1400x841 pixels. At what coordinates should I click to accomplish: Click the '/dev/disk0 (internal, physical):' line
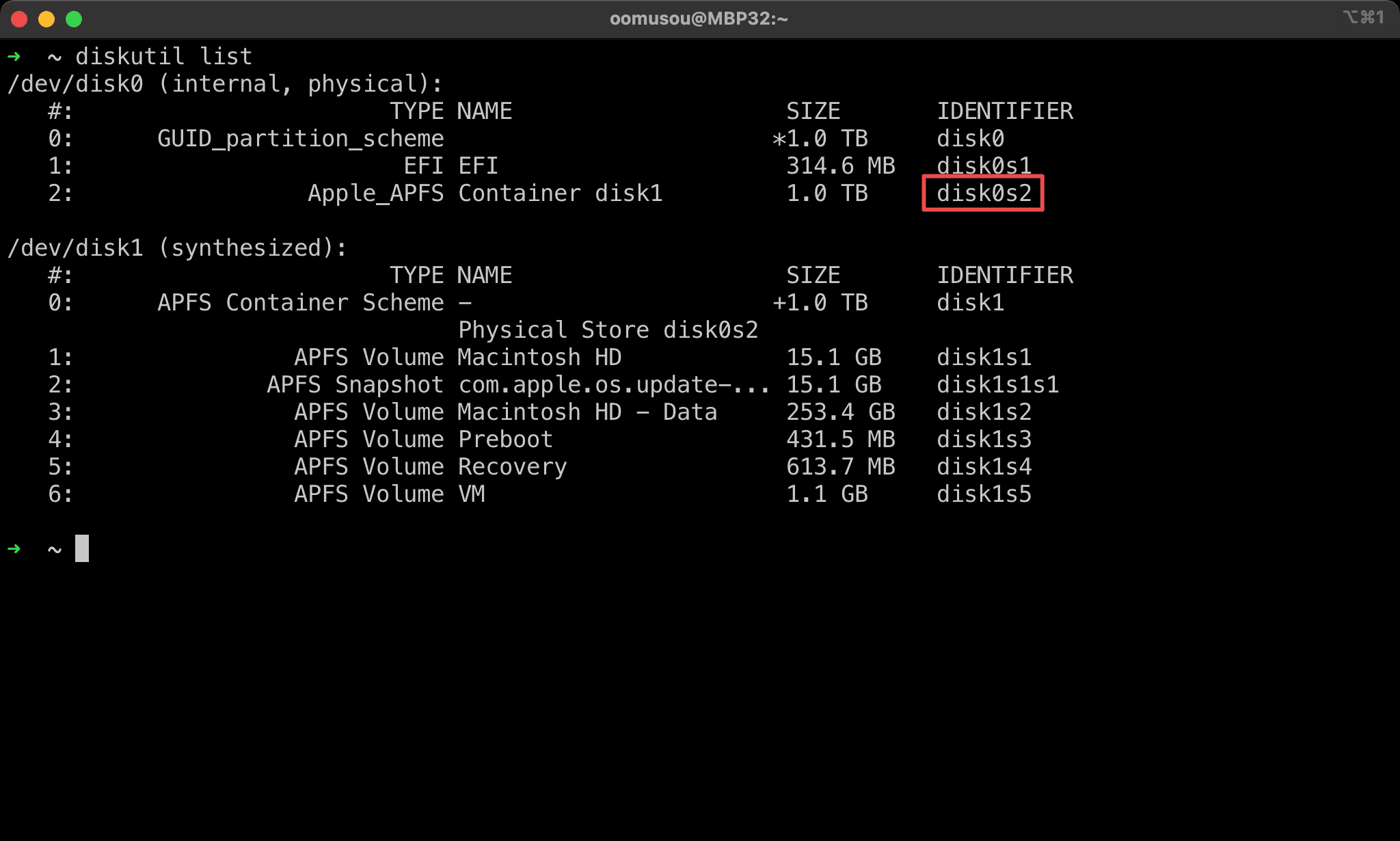click(x=225, y=84)
